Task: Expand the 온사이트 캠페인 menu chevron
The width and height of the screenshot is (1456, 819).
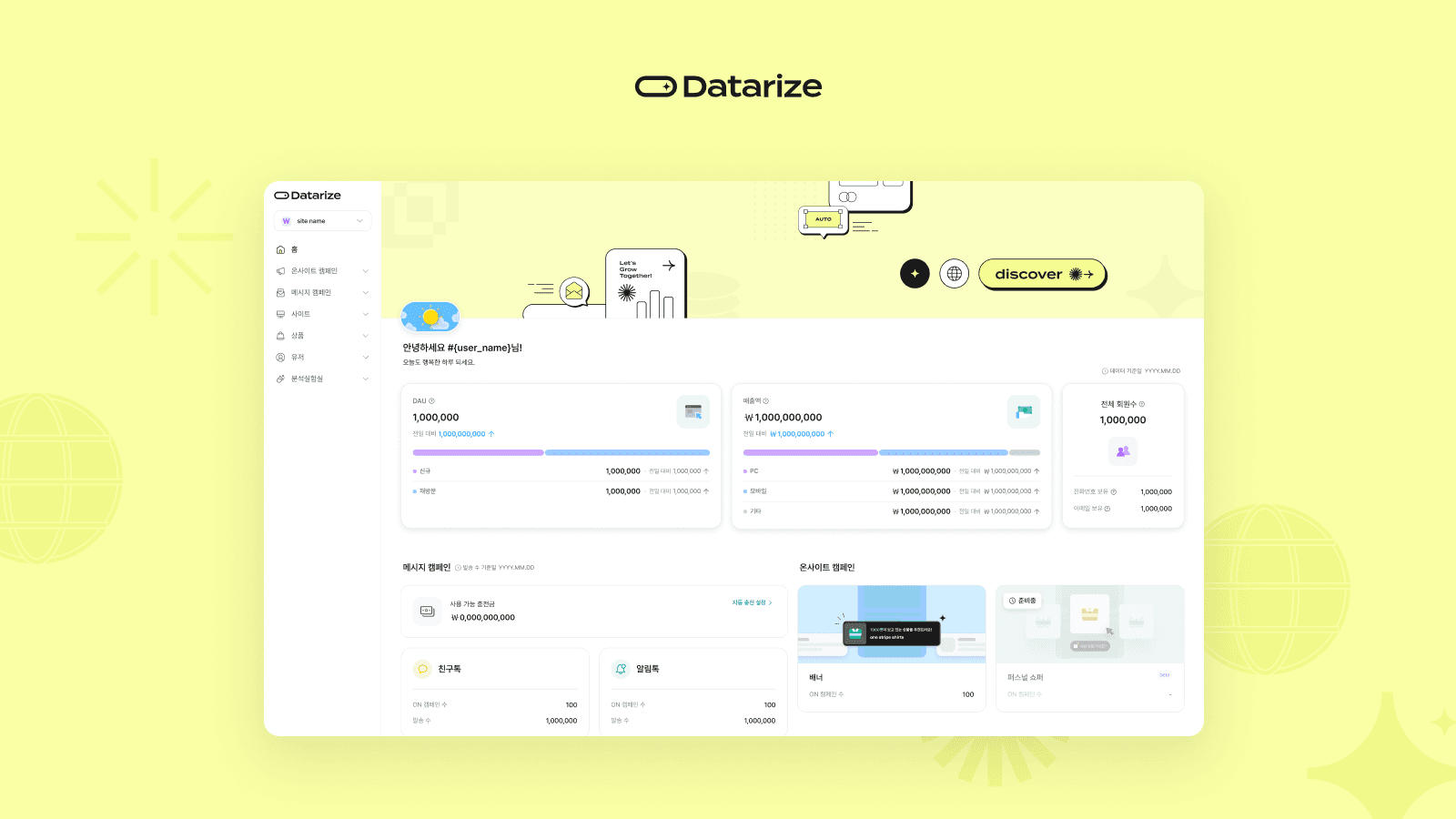Action: 366,271
